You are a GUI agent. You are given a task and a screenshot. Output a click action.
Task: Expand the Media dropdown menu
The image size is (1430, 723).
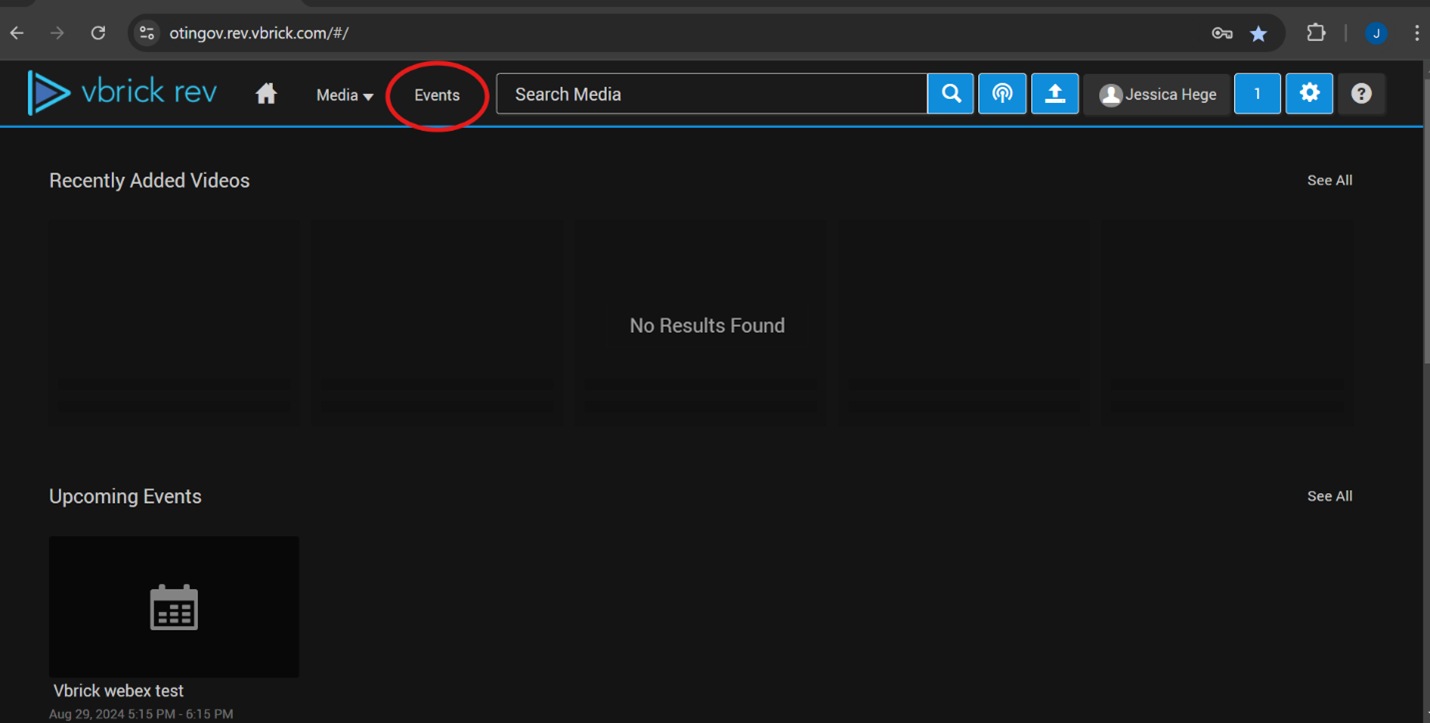click(344, 95)
